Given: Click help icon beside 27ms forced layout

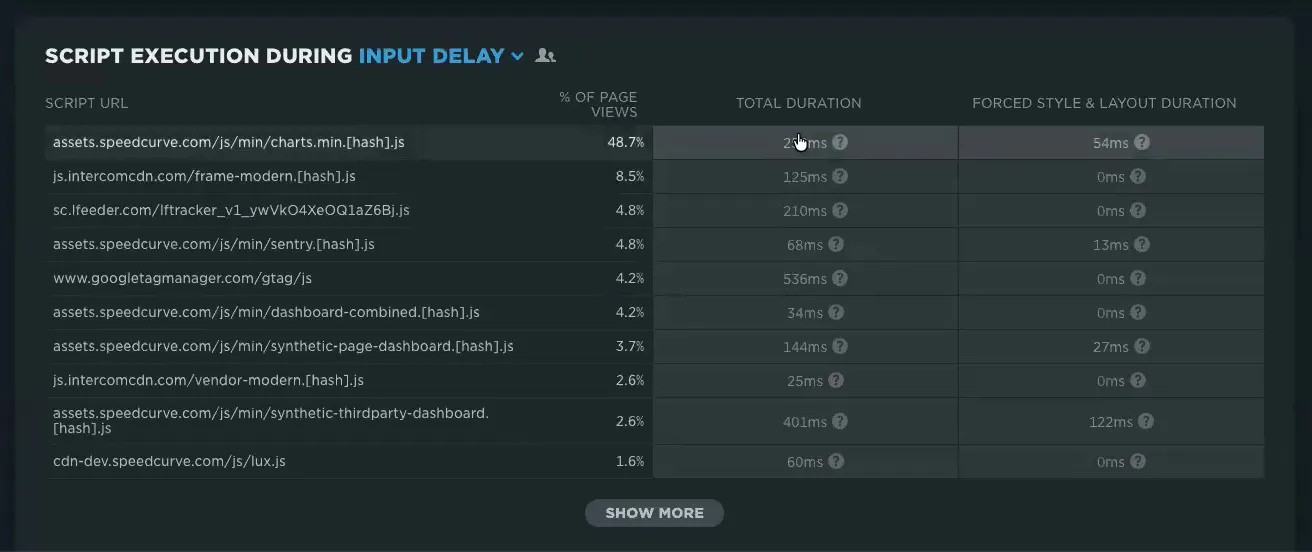Looking at the screenshot, I should 1142,347.
